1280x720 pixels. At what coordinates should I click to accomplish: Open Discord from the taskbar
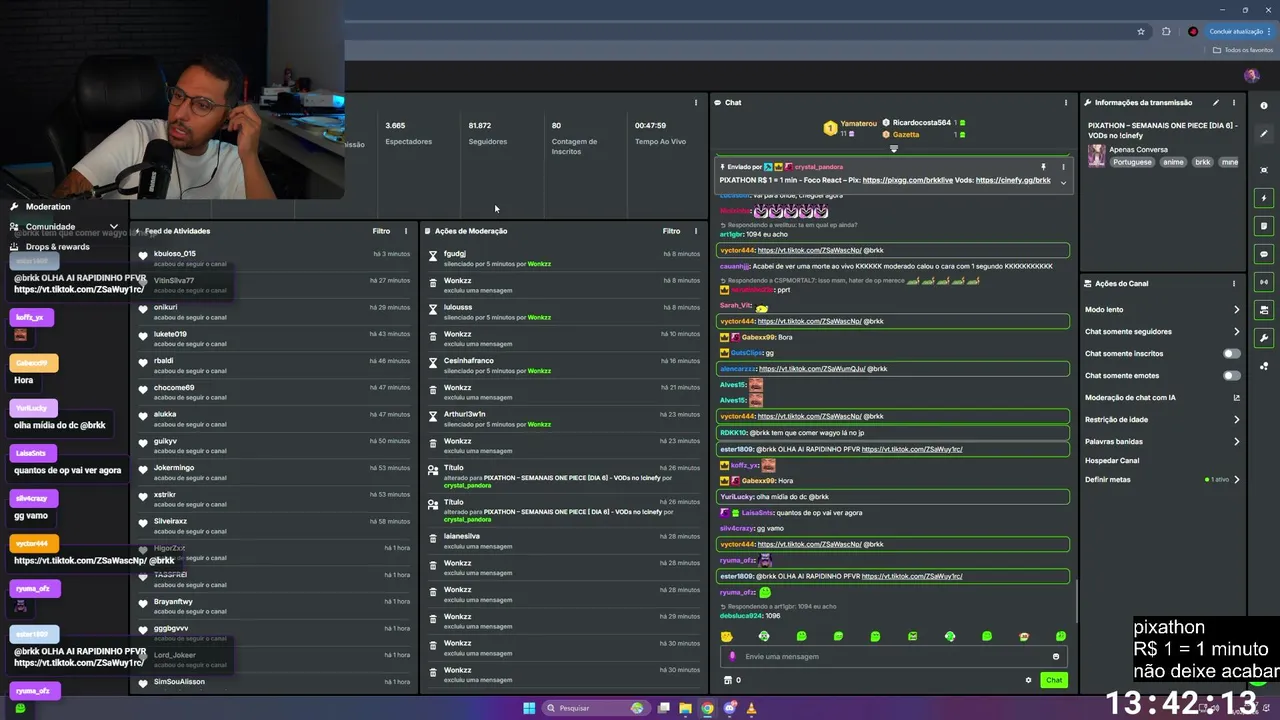(x=729, y=708)
